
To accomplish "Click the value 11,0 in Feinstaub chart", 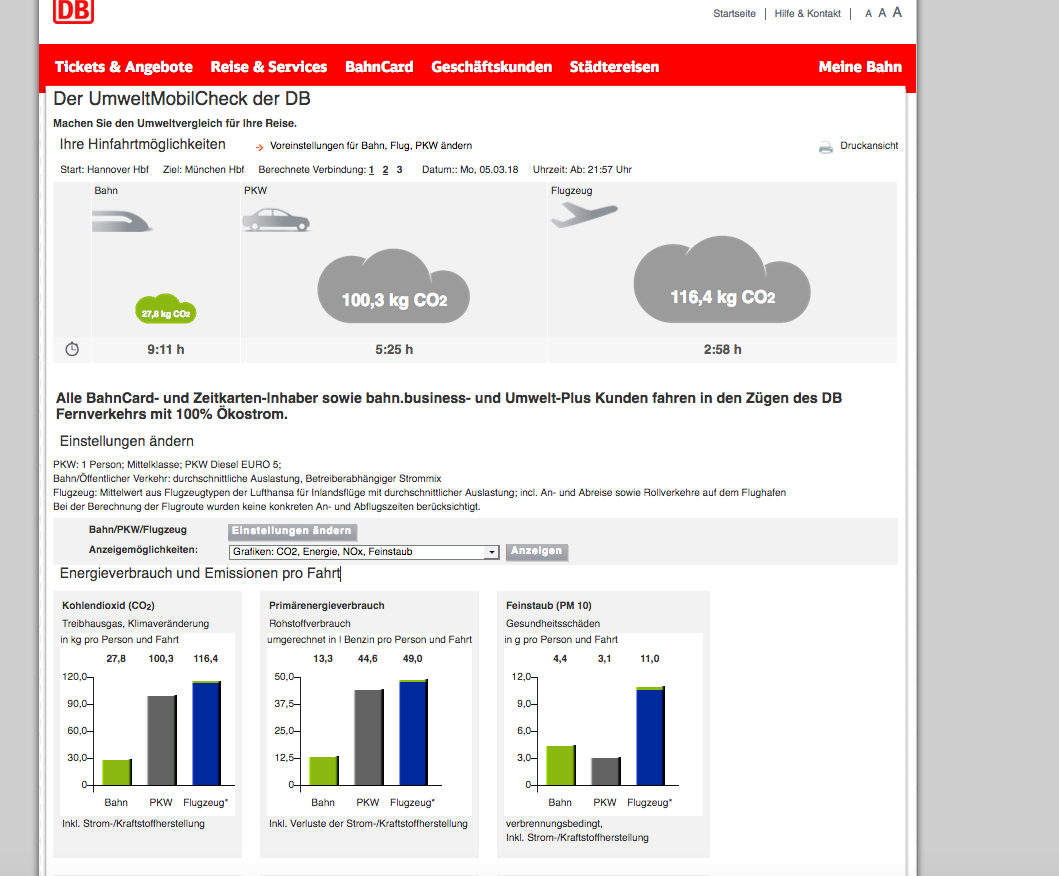I will [x=650, y=659].
